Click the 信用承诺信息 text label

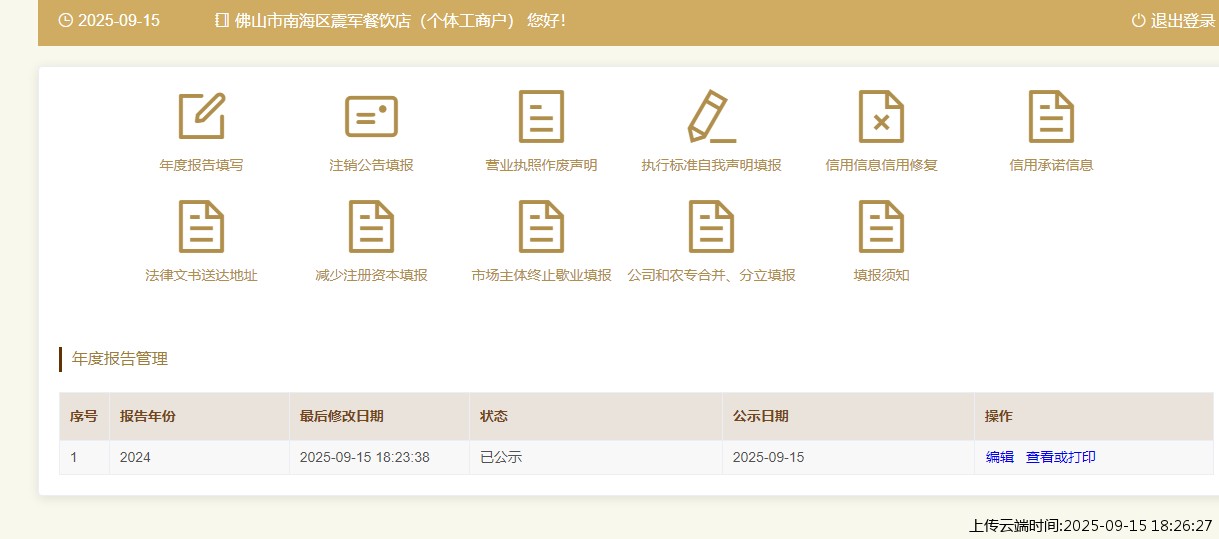click(x=1051, y=165)
